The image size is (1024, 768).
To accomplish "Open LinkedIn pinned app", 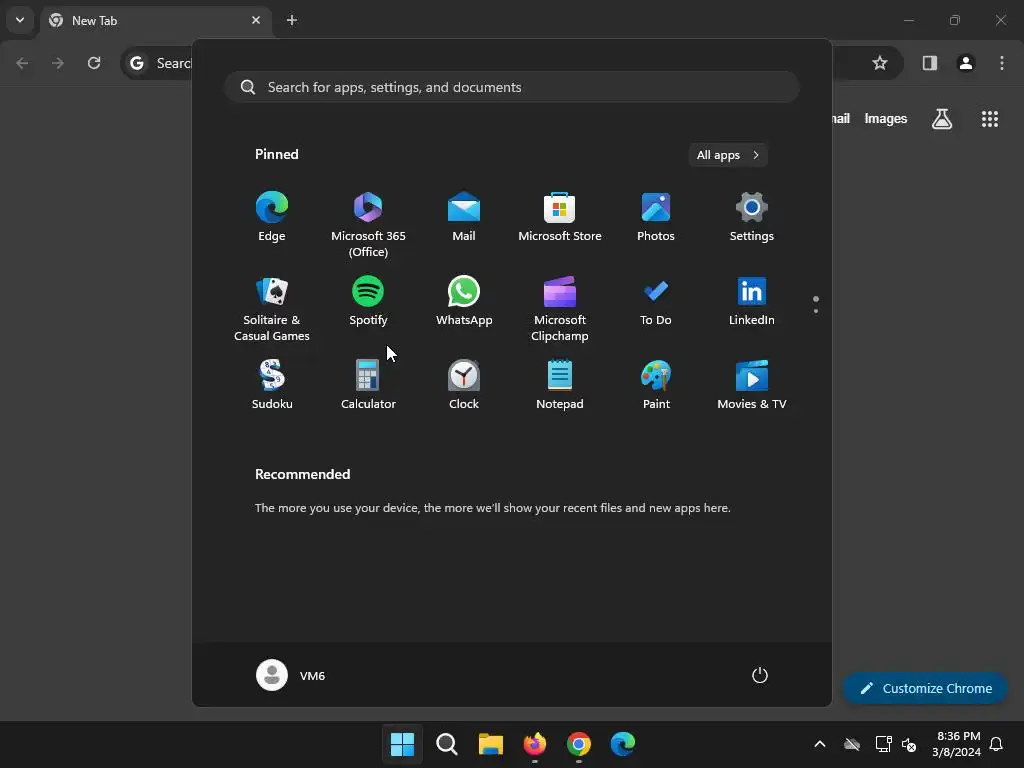I will [752, 301].
